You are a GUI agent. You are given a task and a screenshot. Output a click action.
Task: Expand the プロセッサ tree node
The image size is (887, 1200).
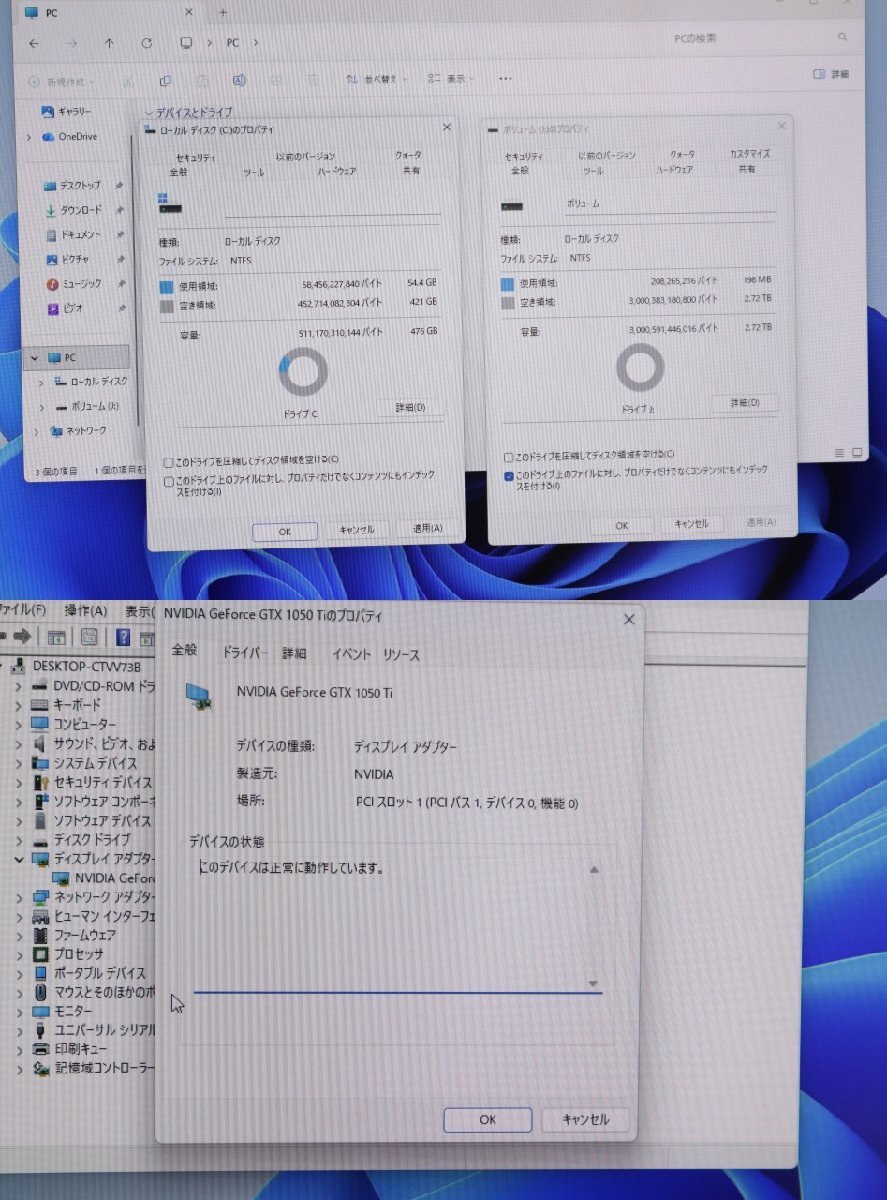[x=20, y=954]
